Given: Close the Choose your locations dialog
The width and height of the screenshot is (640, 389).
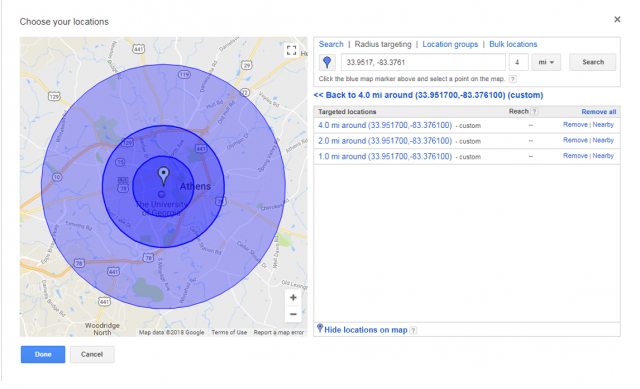Looking at the screenshot, I should [617, 19].
